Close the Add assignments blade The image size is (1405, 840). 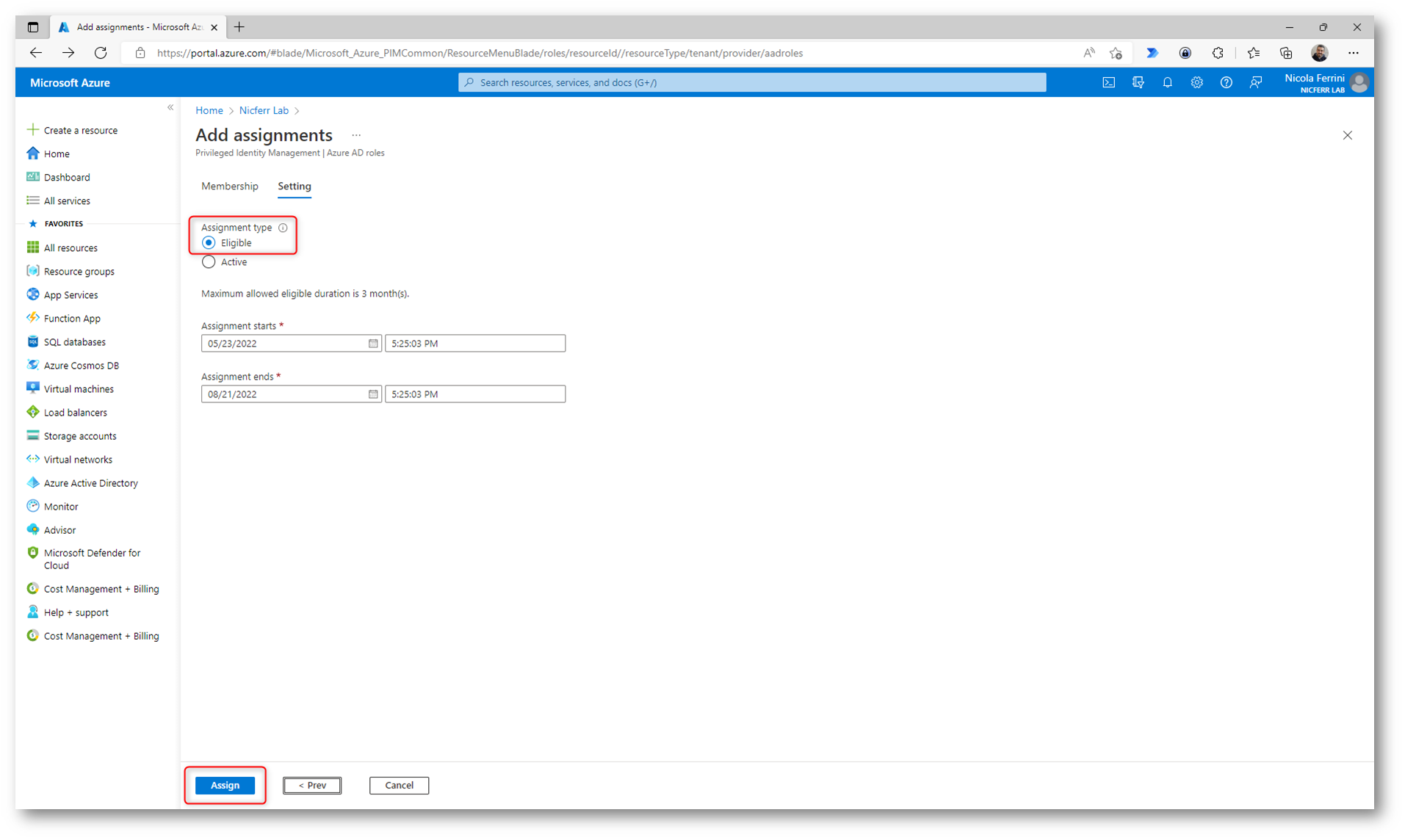(1347, 135)
